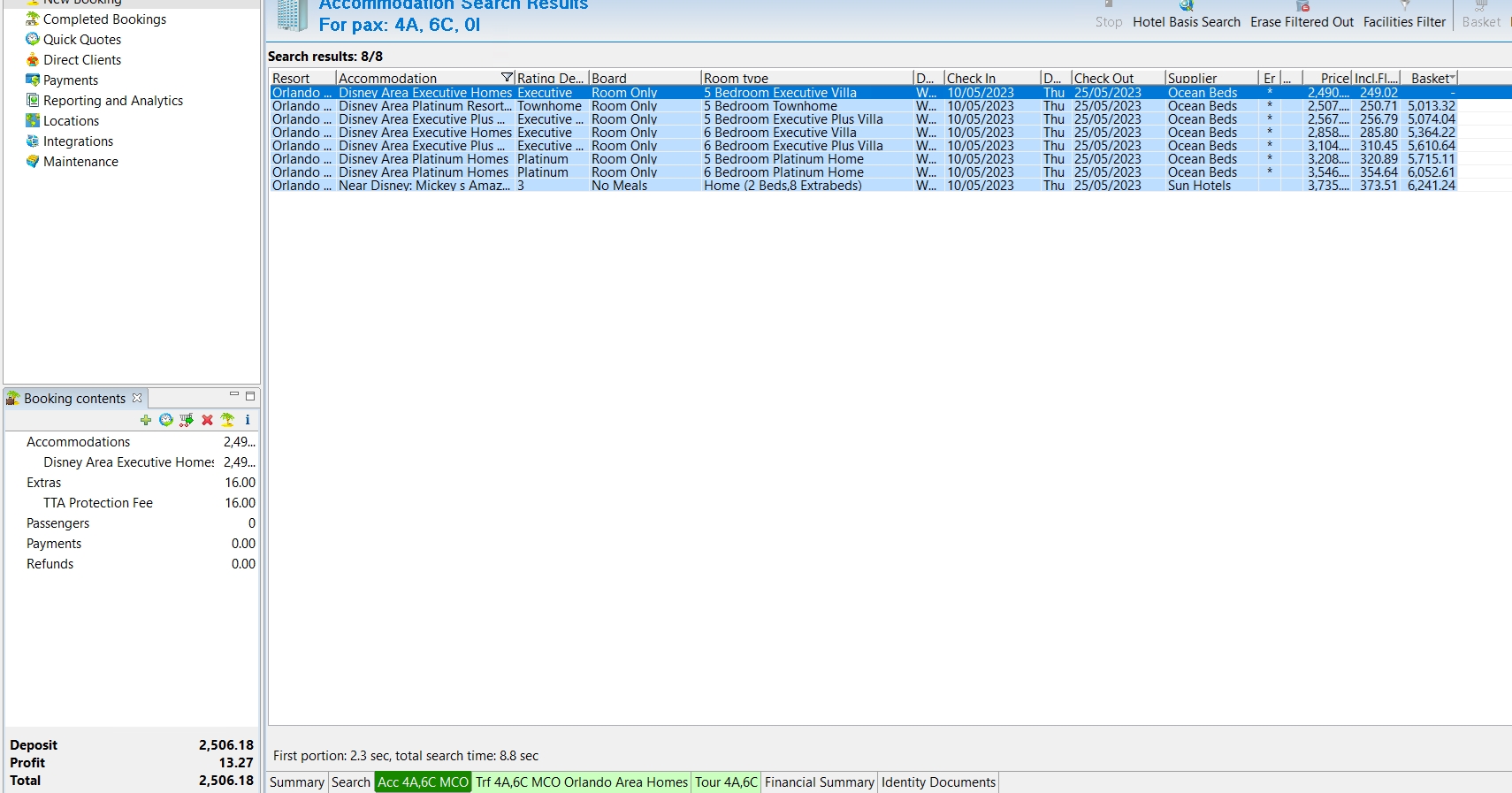
Task: Open Quick Quotes in sidebar
Action: 82,39
